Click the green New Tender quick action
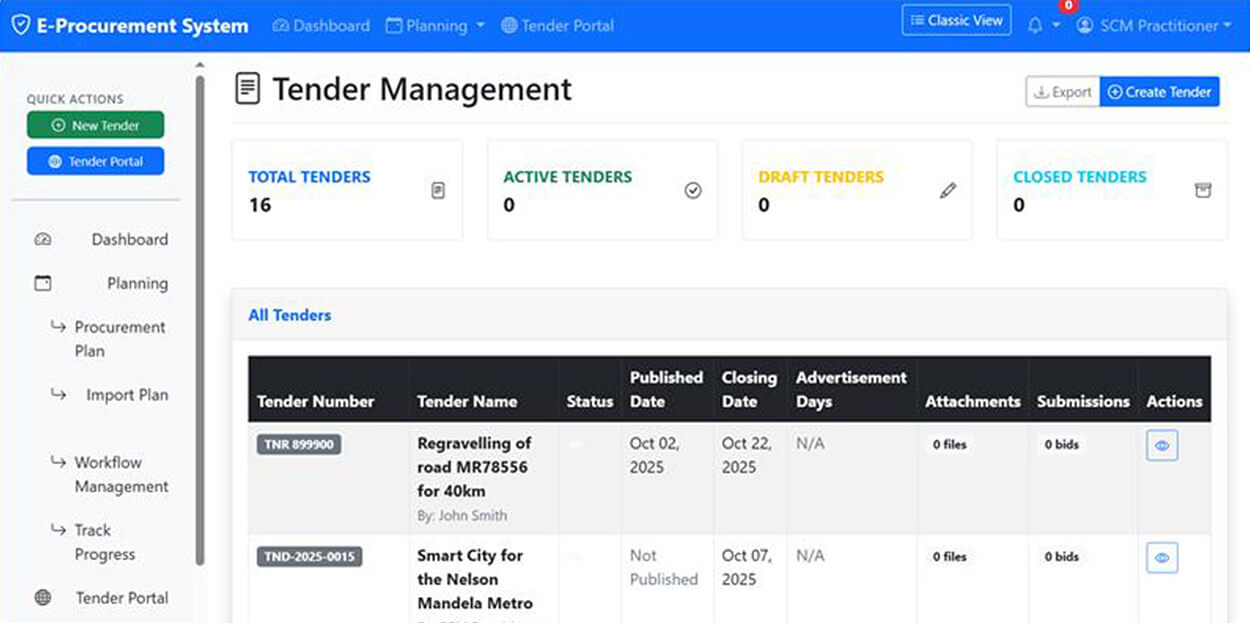The image size is (1250, 623). point(95,126)
